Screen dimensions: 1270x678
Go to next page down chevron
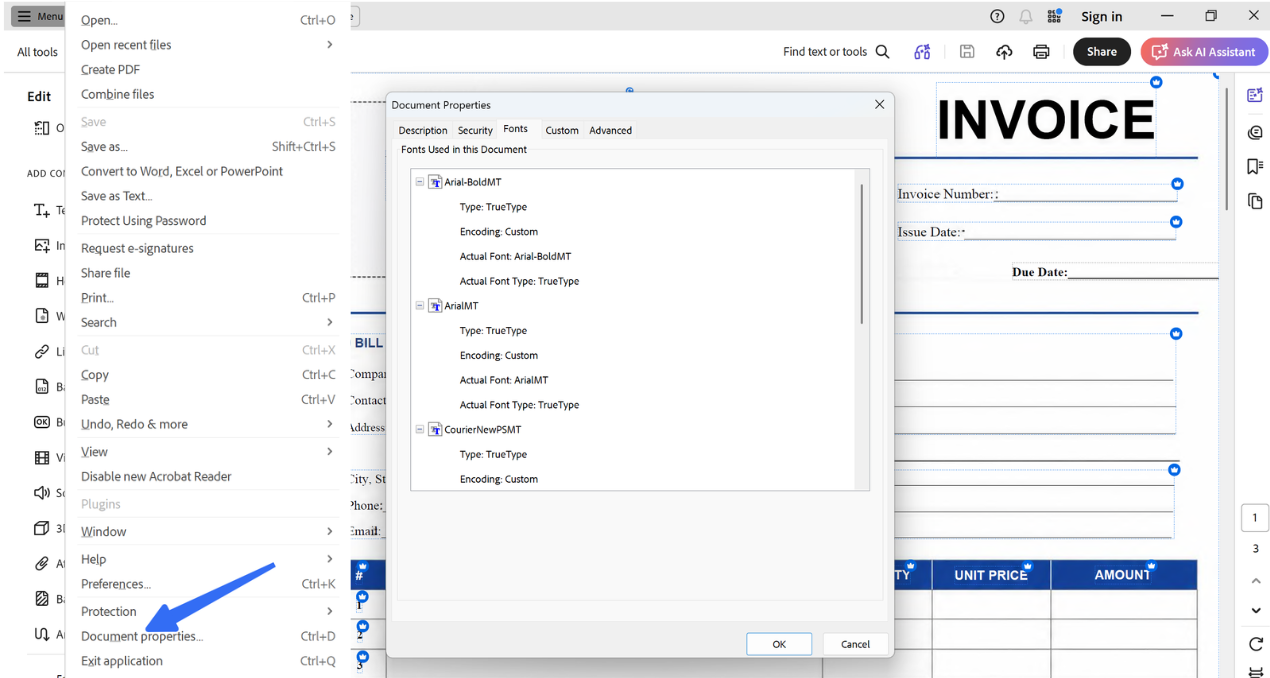tap(1256, 611)
